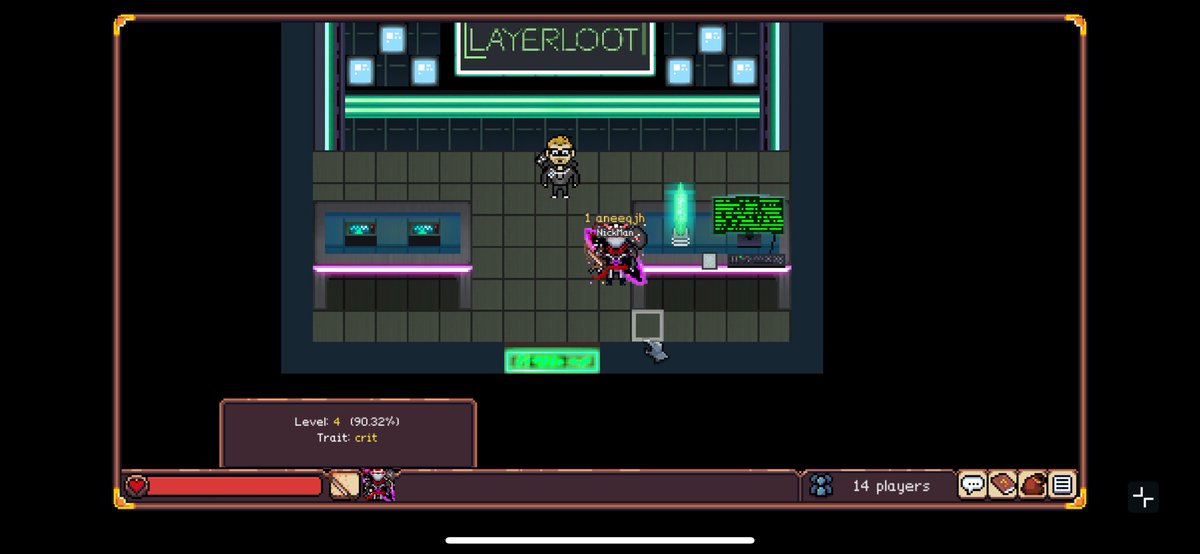This screenshot has height=554, width=1200.
Task: Click the character avatar portrait in bar
Action: pyautogui.click(x=379, y=485)
